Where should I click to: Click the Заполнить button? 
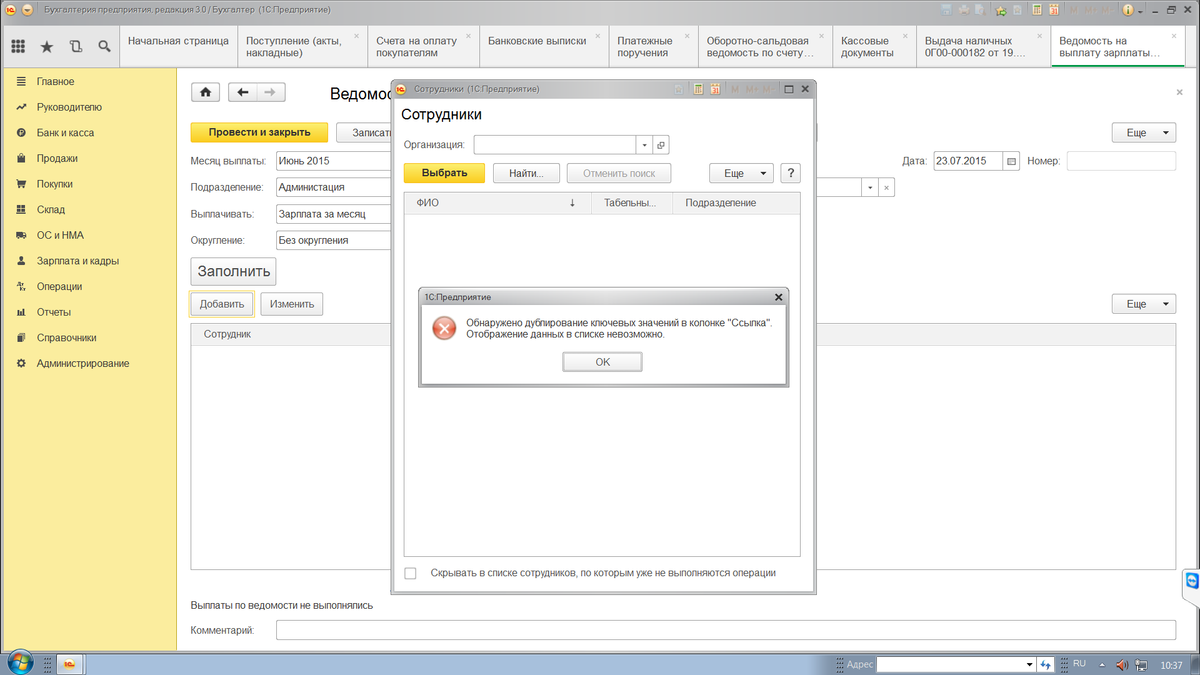pyautogui.click(x=233, y=271)
